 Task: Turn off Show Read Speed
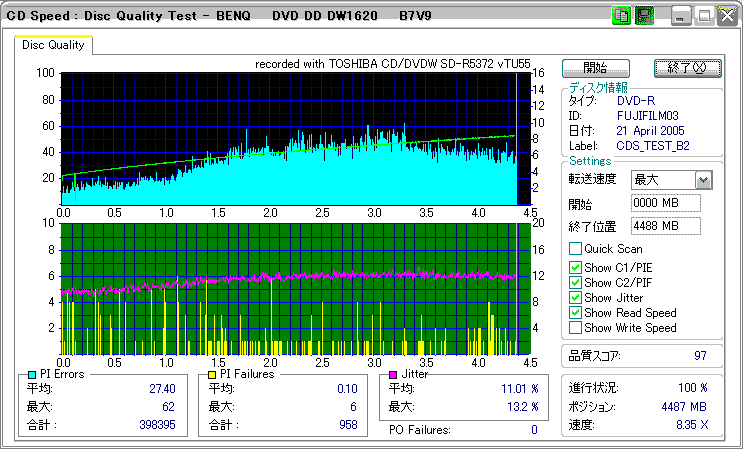click(575, 313)
